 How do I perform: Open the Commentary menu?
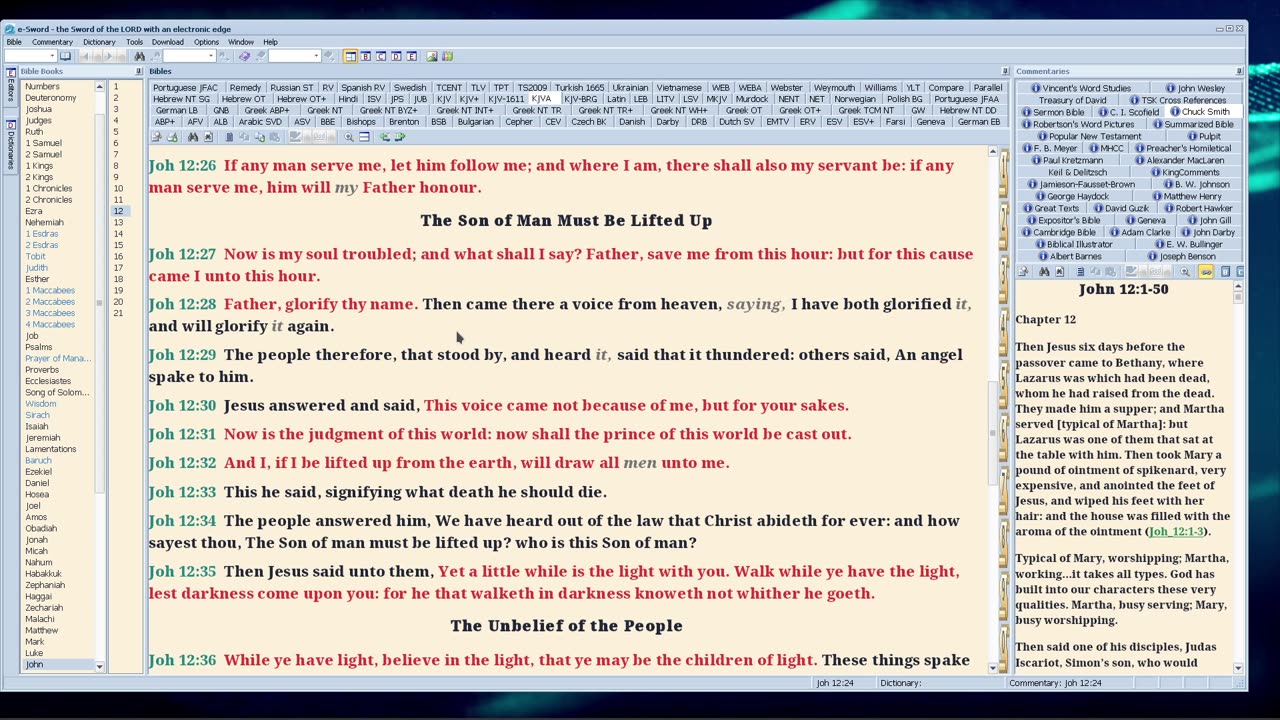click(52, 42)
